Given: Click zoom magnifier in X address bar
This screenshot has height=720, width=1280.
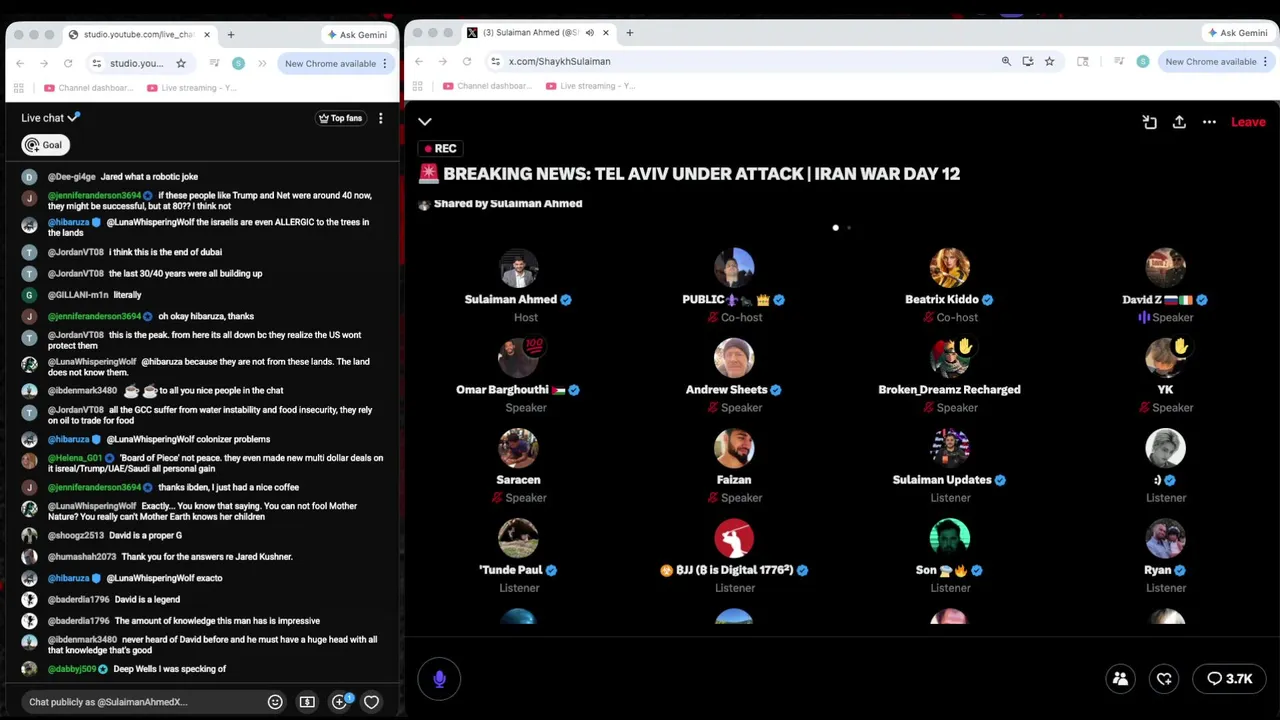Looking at the screenshot, I should point(1006,62).
